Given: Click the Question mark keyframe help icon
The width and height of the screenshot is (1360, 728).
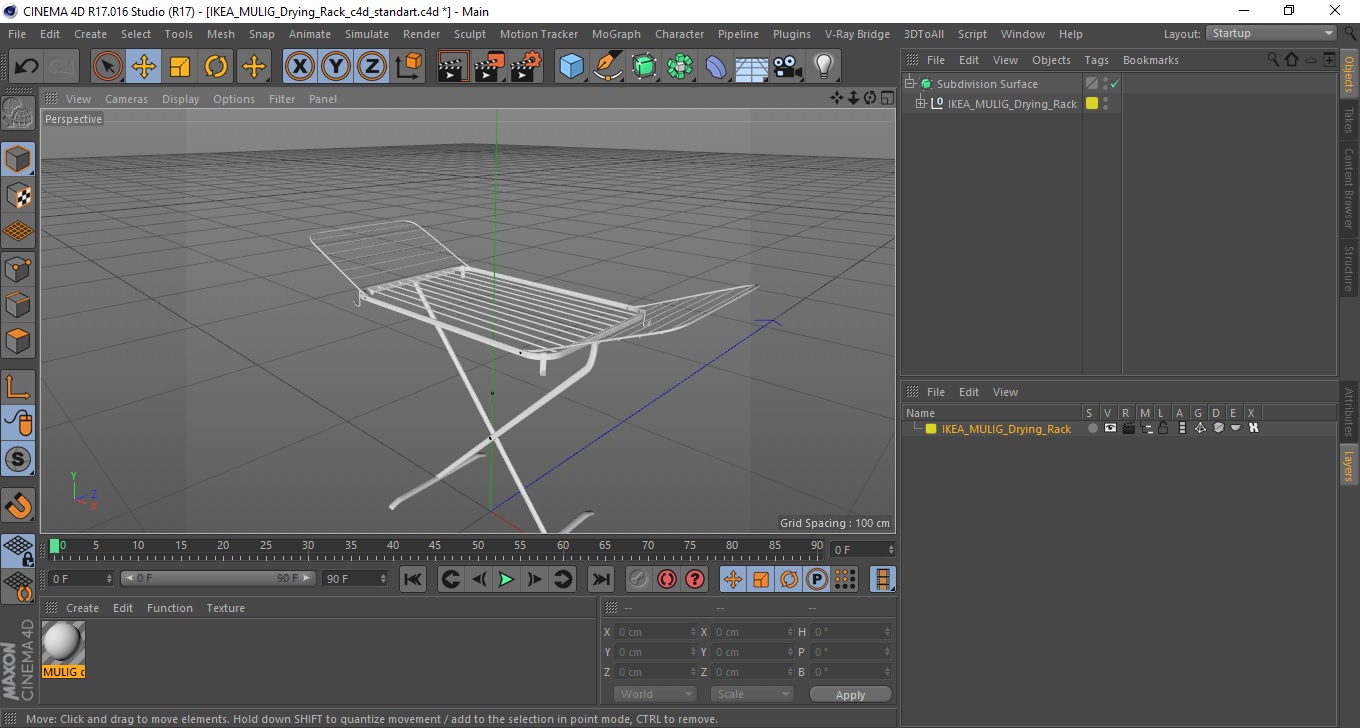Looking at the screenshot, I should [x=695, y=579].
